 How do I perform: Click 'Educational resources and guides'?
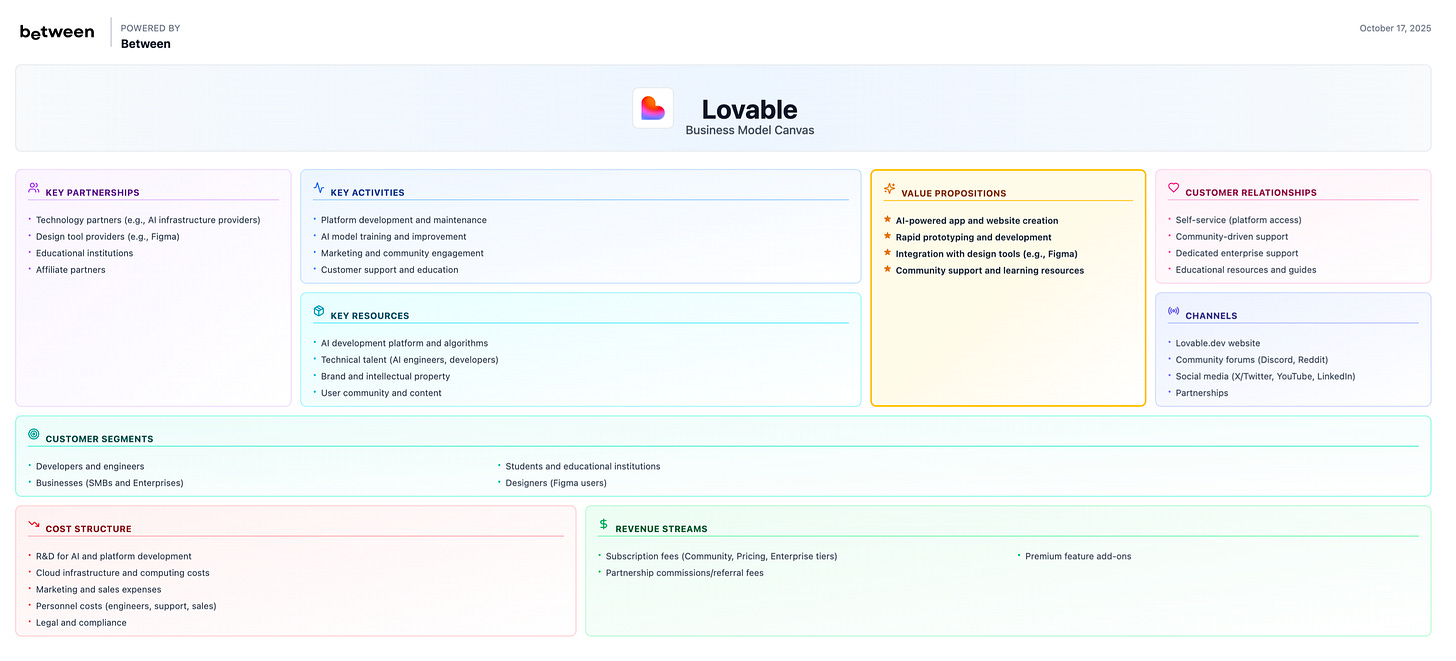tap(1246, 270)
